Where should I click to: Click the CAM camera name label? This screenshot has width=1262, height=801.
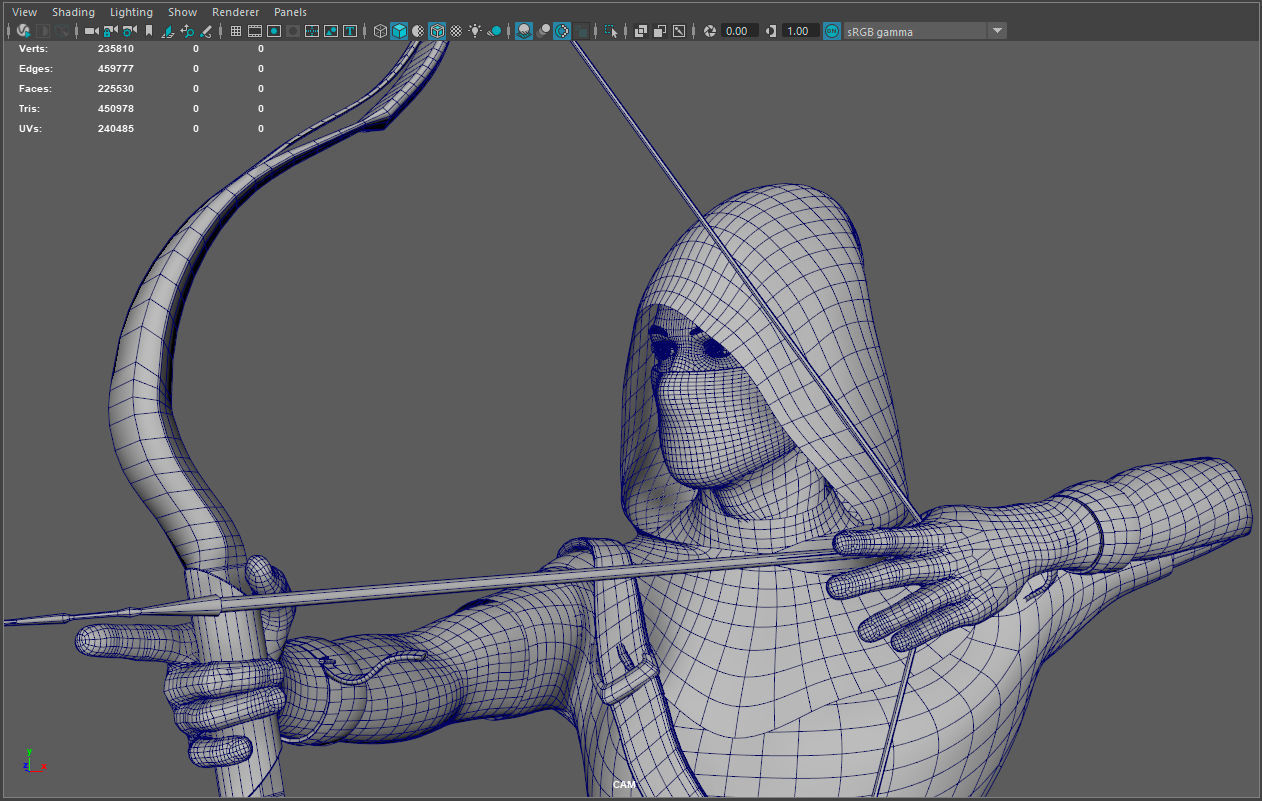(624, 785)
